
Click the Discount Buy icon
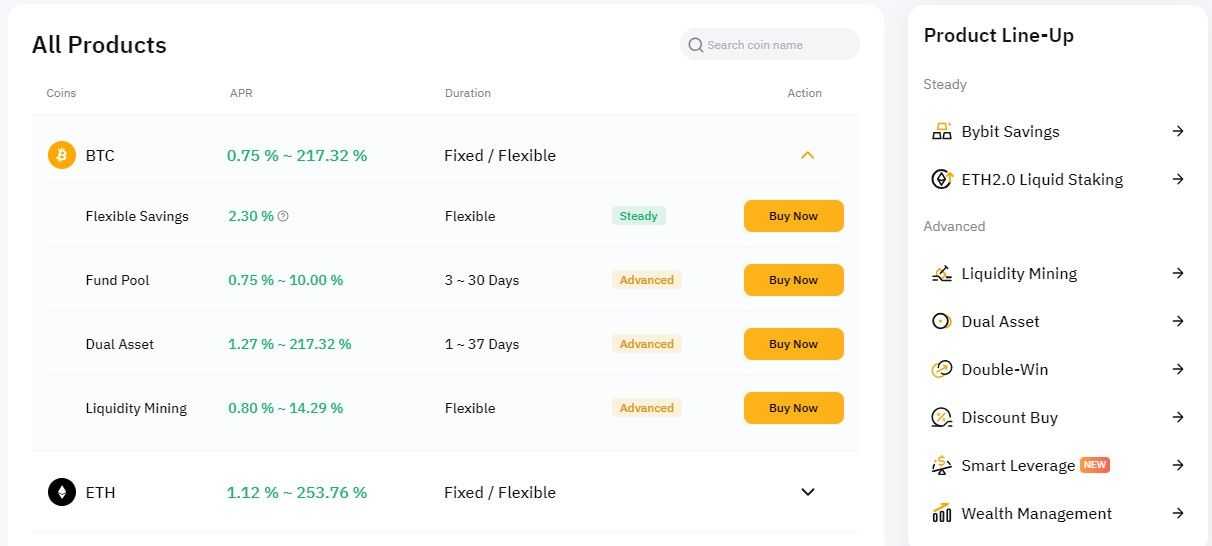point(941,417)
